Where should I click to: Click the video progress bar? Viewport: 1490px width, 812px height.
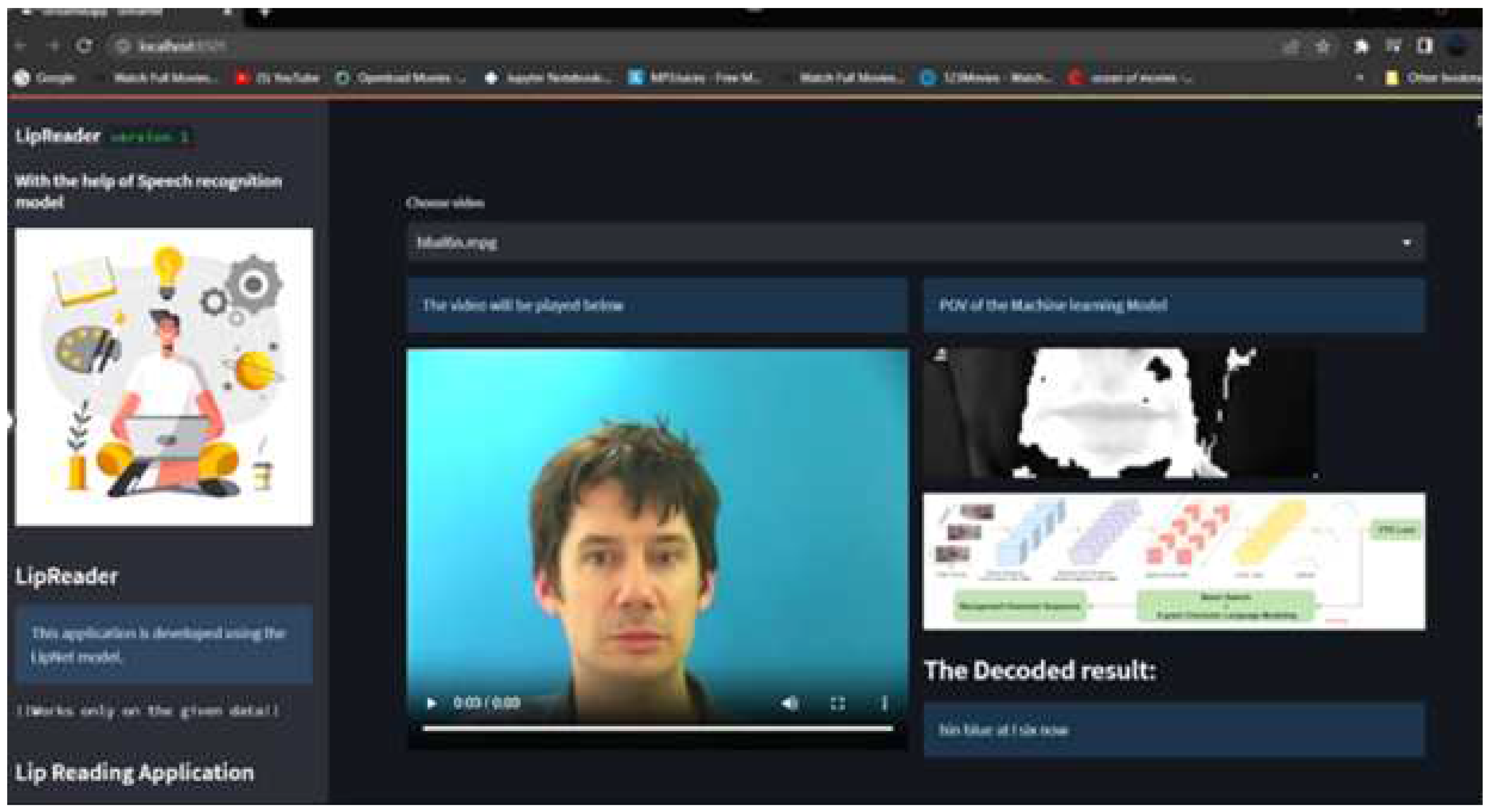tap(658, 728)
